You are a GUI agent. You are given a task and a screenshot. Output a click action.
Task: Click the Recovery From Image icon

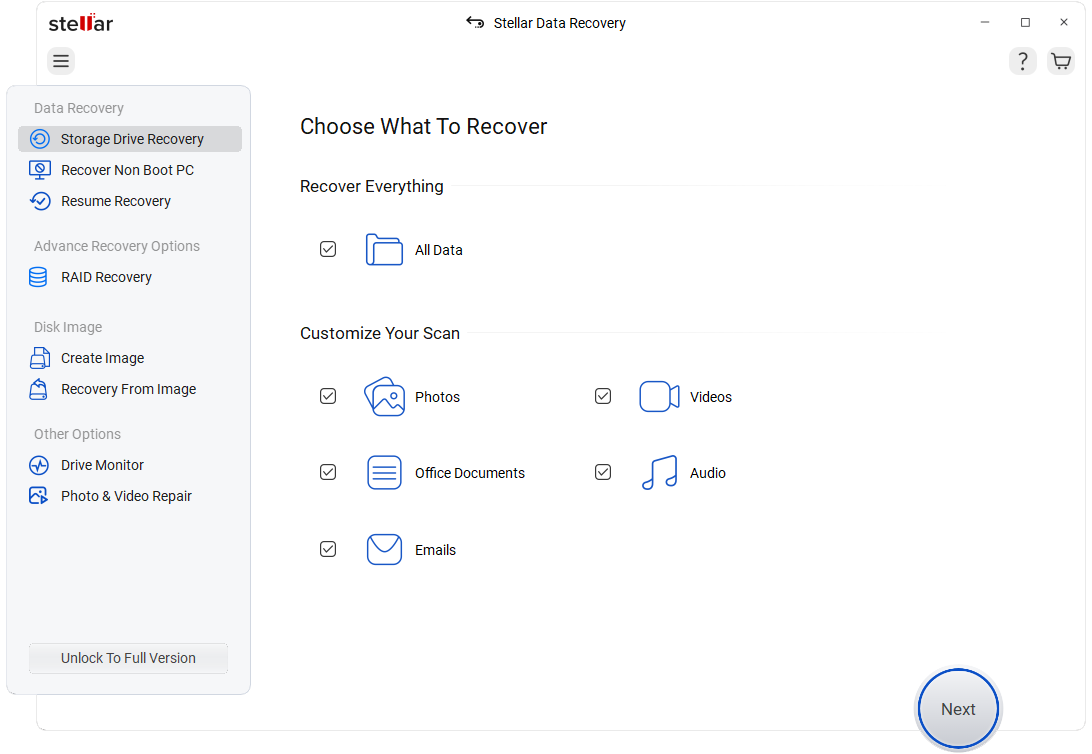pyautogui.click(x=38, y=389)
